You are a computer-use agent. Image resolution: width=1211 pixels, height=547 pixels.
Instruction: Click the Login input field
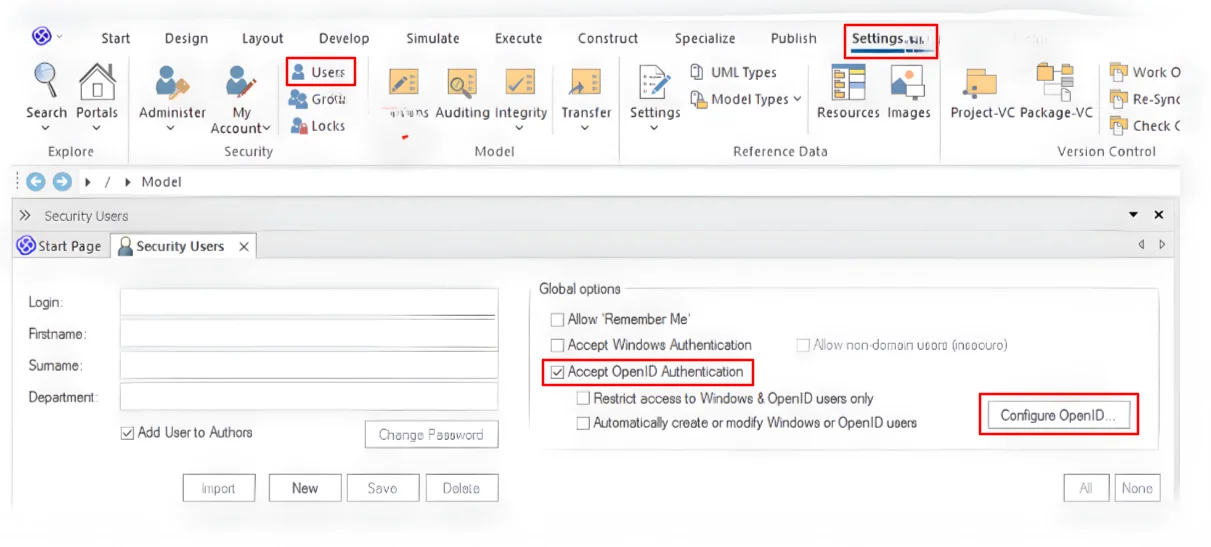point(308,302)
